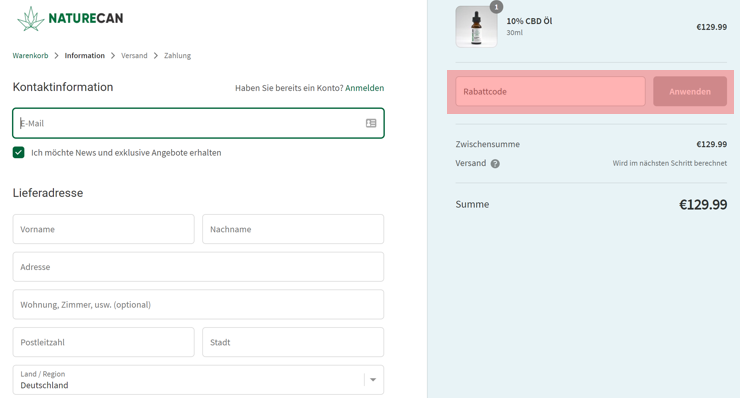This screenshot has height=398, width=740.
Task: Click the 'Wird im nächsten Schritt berechnet' text
Action: pos(670,163)
